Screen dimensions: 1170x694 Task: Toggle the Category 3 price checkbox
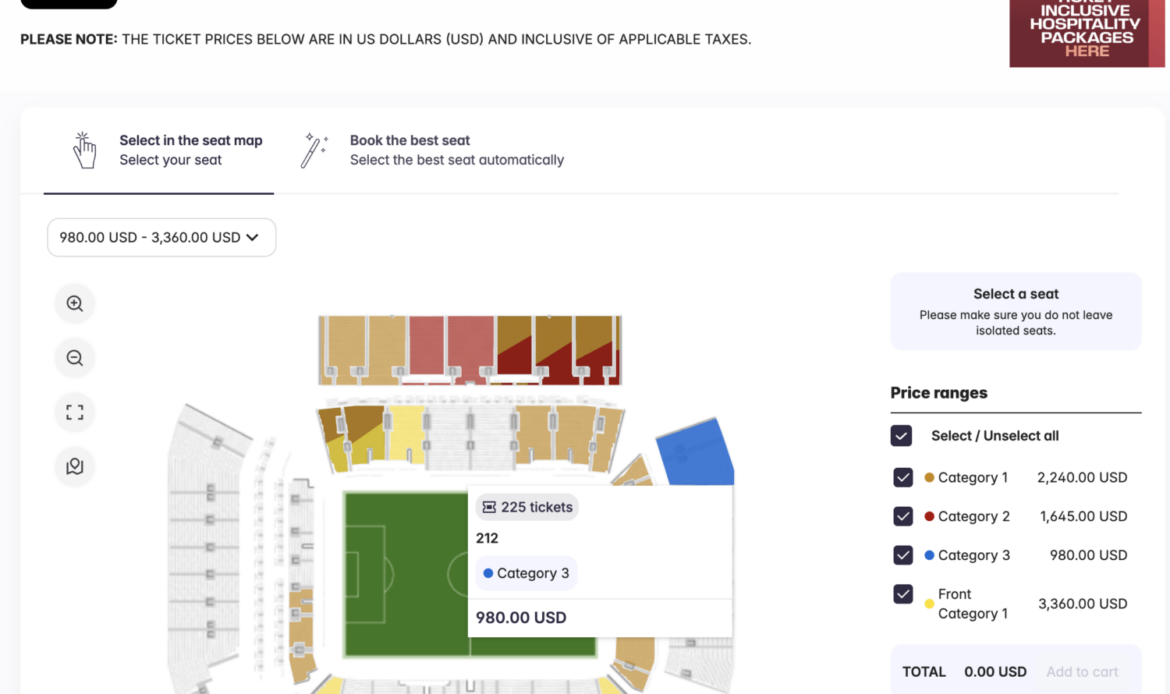[903, 555]
